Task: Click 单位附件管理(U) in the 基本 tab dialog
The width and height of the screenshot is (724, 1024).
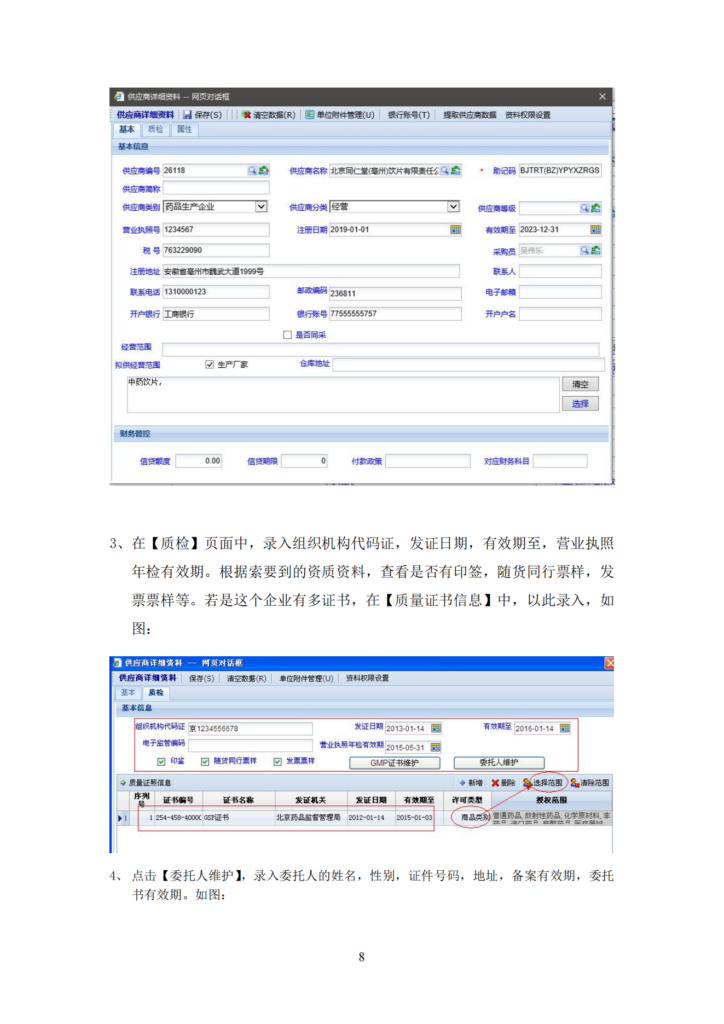Action: coord(340,115)
